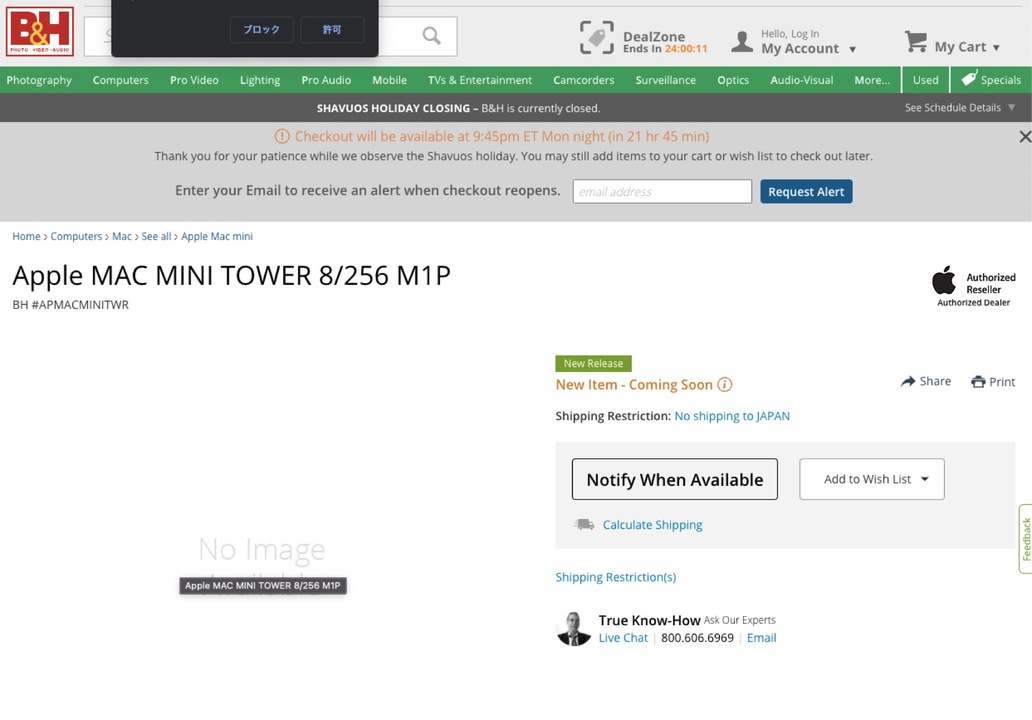Click the New Release badge

click(x=593, y=363)
